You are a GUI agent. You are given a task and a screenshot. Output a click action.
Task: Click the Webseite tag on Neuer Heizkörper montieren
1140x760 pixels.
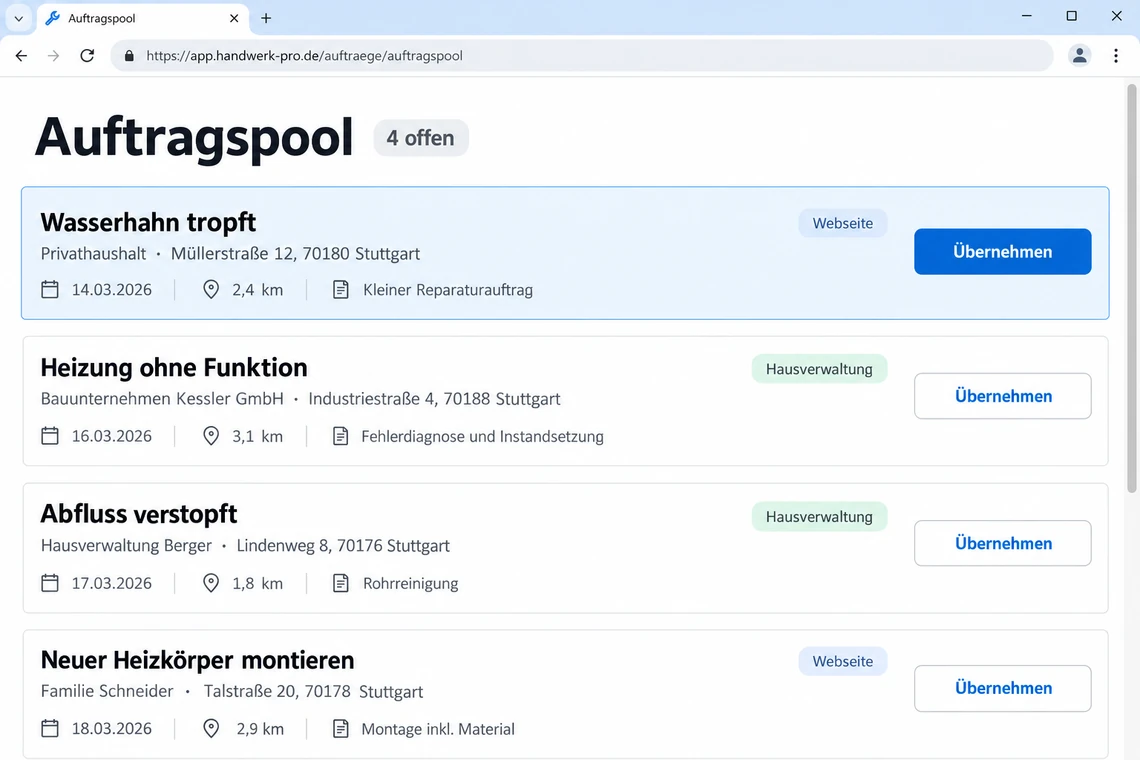point(843,661)
